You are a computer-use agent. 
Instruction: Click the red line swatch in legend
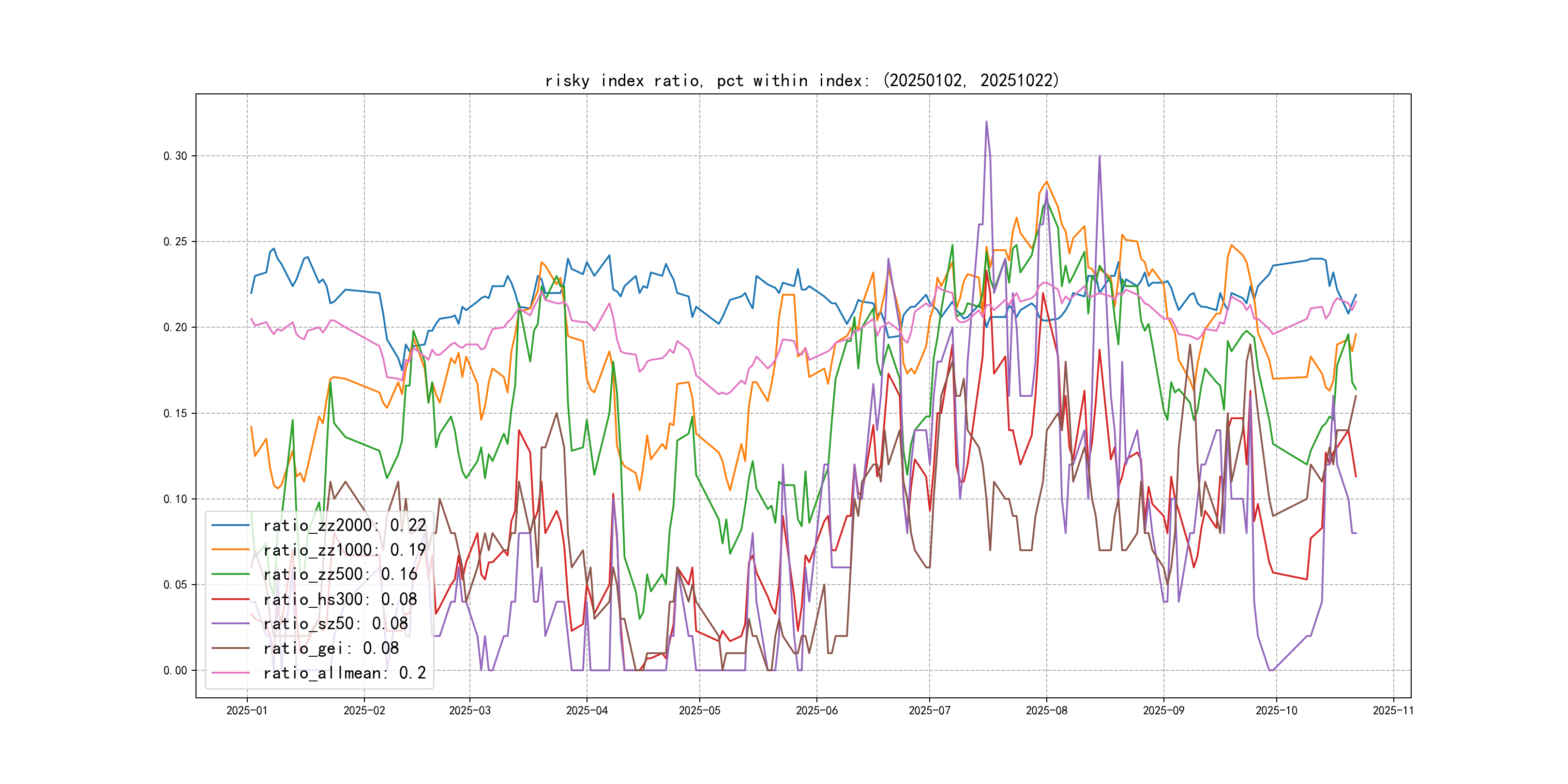[230, 600]
